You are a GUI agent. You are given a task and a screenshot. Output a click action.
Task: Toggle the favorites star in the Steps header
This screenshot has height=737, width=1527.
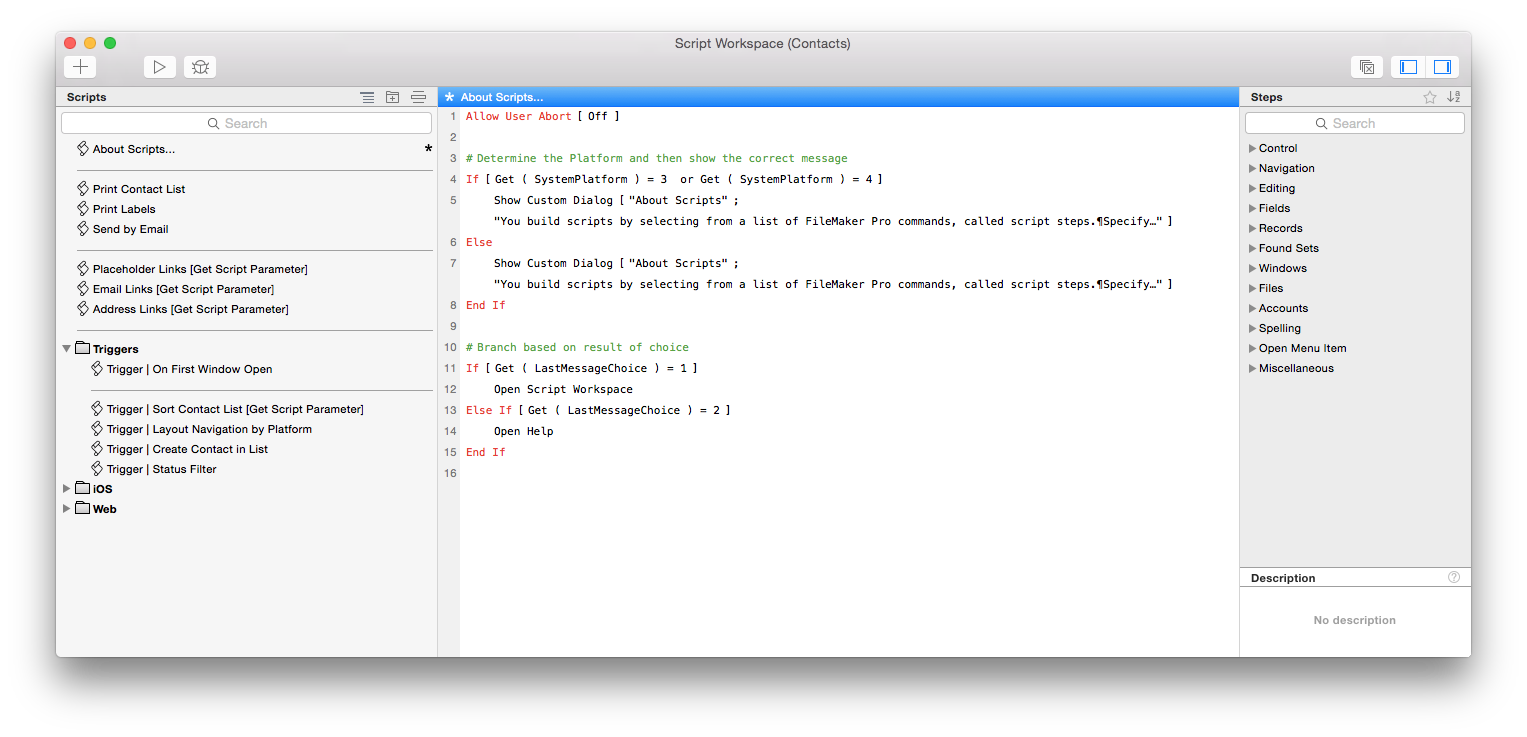point(1430,97)
